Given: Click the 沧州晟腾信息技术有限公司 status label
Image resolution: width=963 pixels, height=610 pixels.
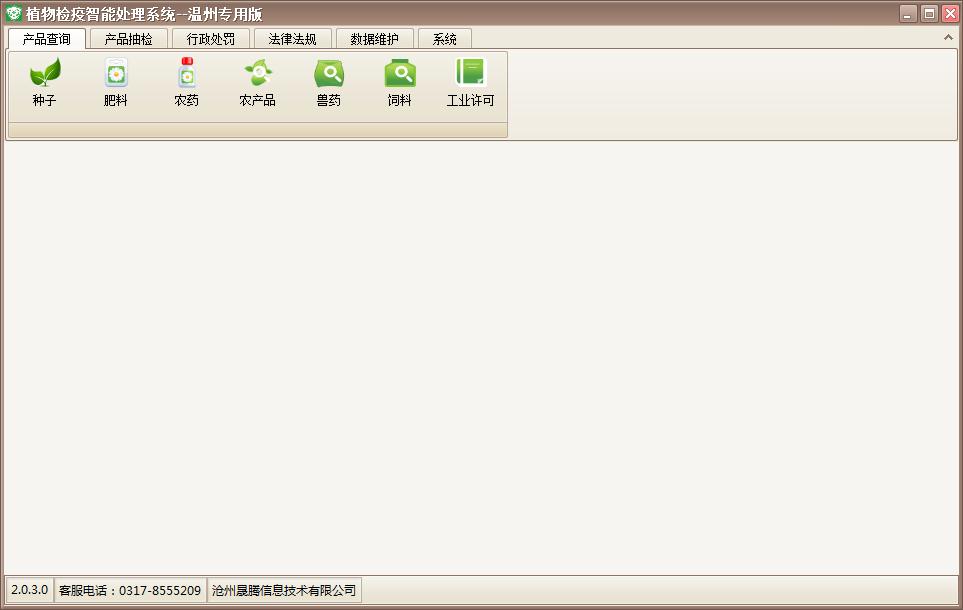Looking at the screenshot, I should (284, 590).
